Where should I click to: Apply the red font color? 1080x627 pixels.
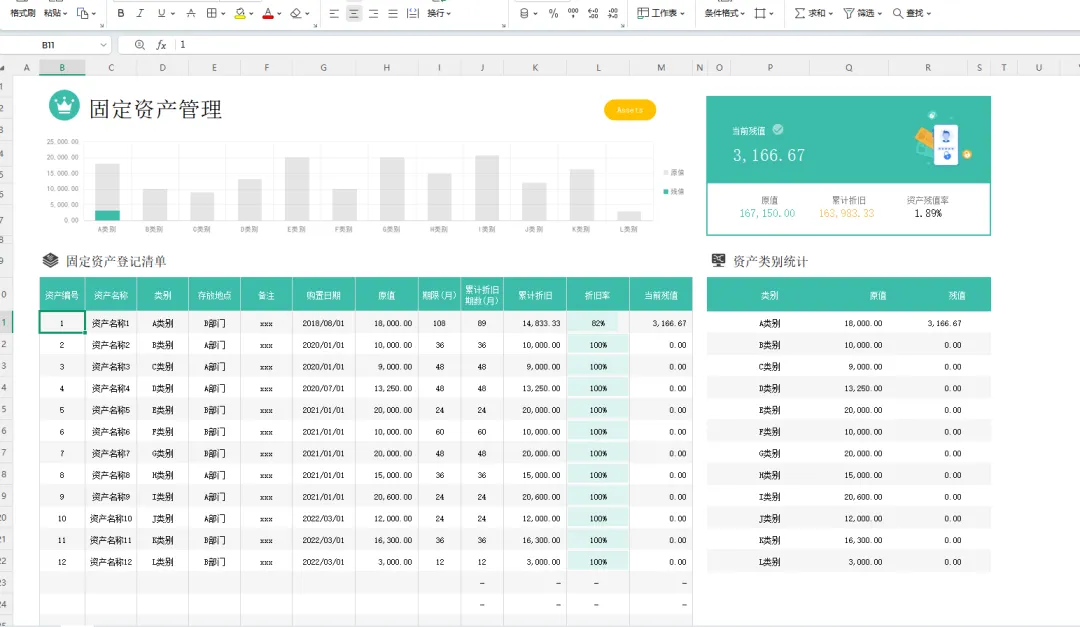[268, 13]
